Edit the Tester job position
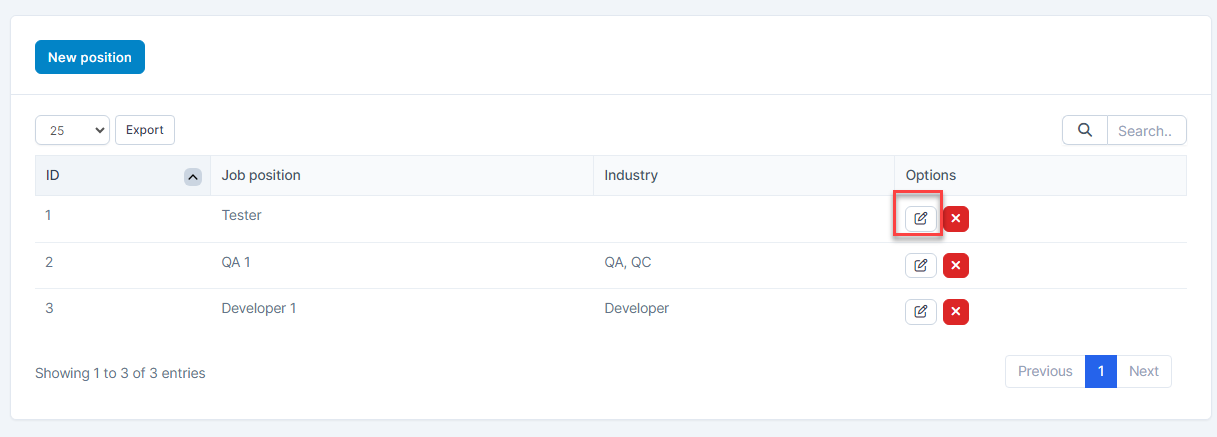The height and width of the screenshot is (437, 1217). coord(921,219)
